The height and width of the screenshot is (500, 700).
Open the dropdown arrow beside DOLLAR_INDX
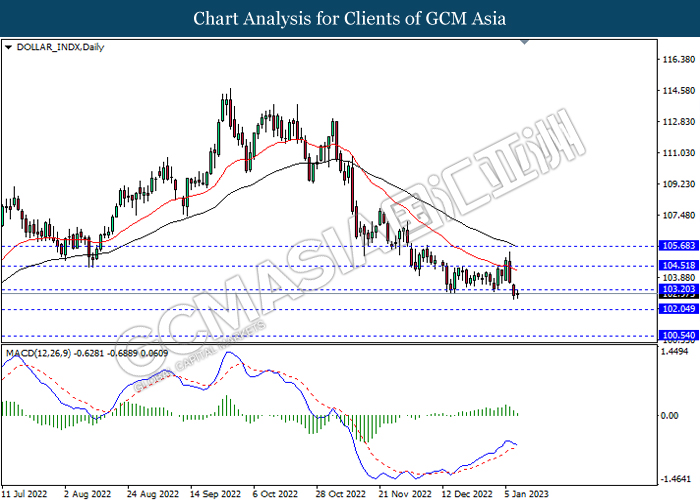[8, 47]
